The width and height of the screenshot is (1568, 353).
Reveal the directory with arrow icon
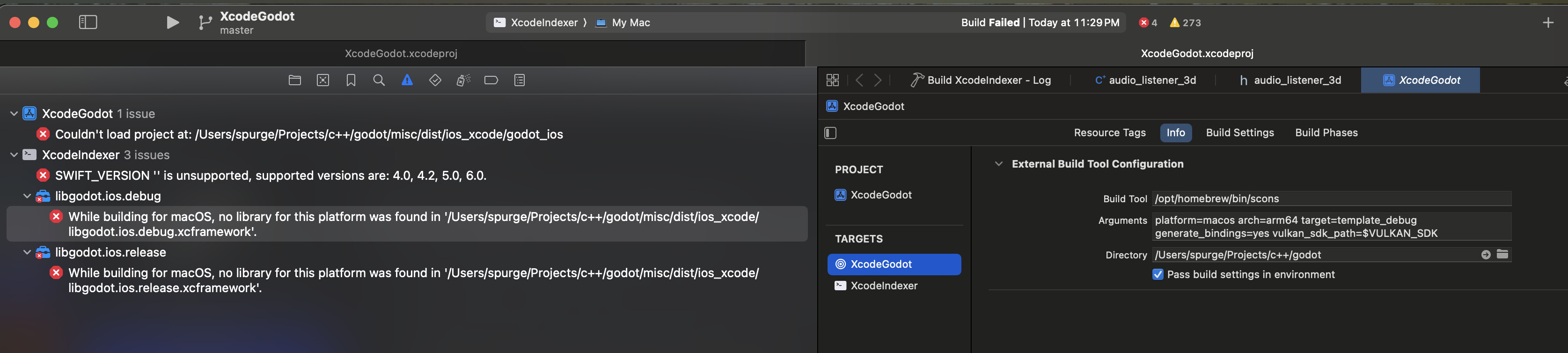[x=1486, y=255]
